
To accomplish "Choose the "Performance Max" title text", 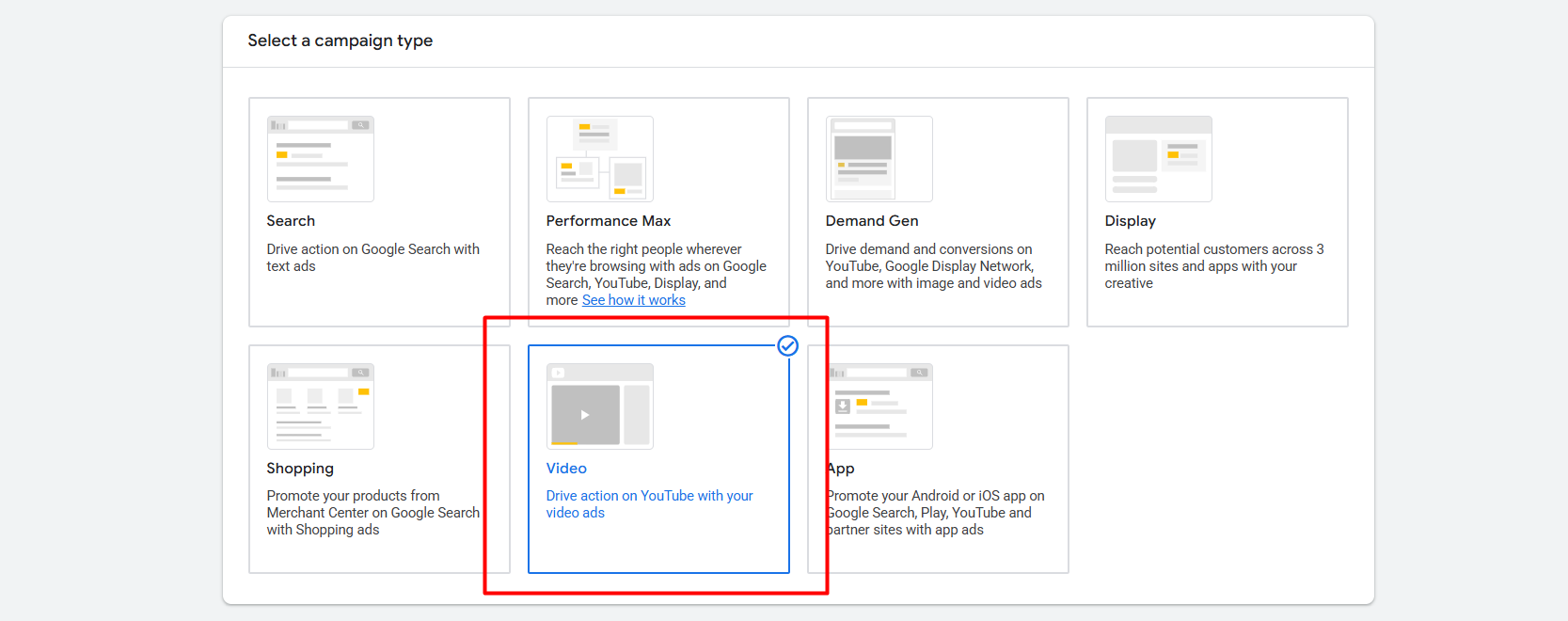I will point(608,221).
